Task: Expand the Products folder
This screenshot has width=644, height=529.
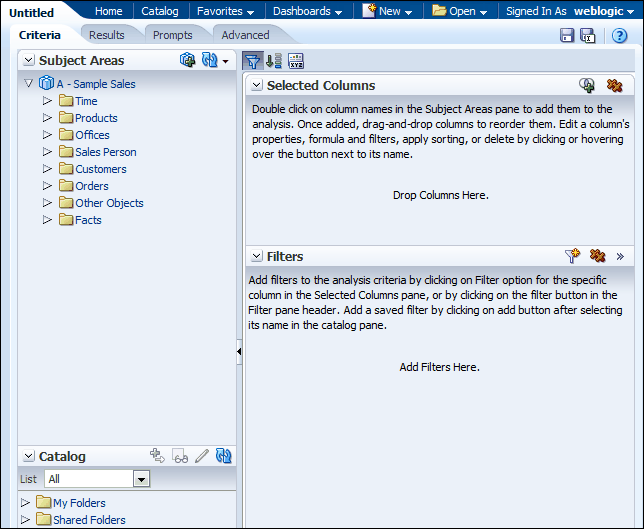Action: pos(47,118)
